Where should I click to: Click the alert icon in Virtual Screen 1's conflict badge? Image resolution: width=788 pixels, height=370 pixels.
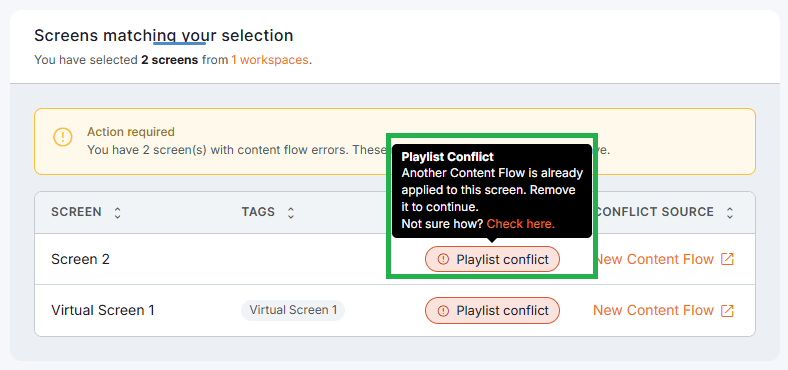443,311
